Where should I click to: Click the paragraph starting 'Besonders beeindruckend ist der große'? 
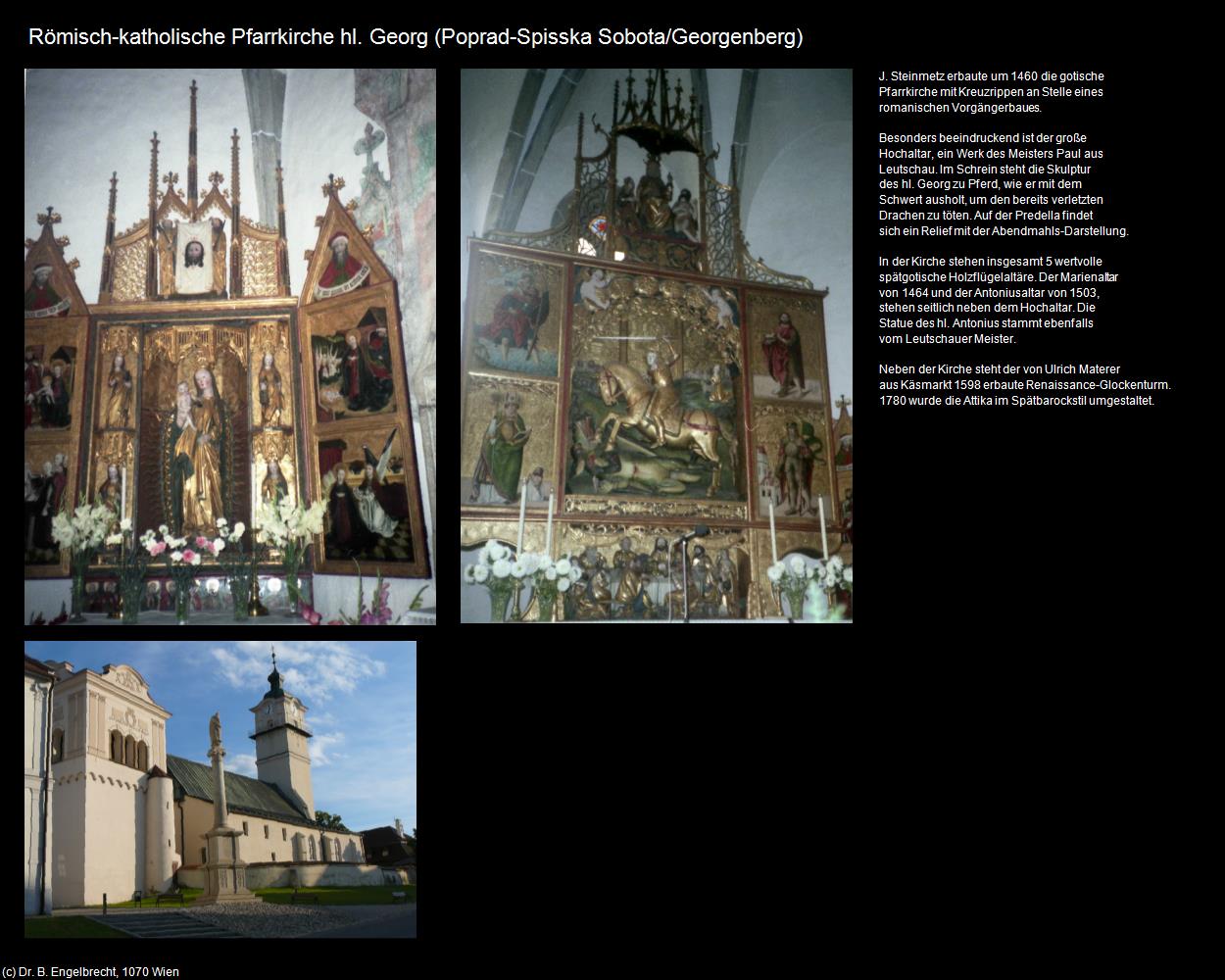(1004, 184)
